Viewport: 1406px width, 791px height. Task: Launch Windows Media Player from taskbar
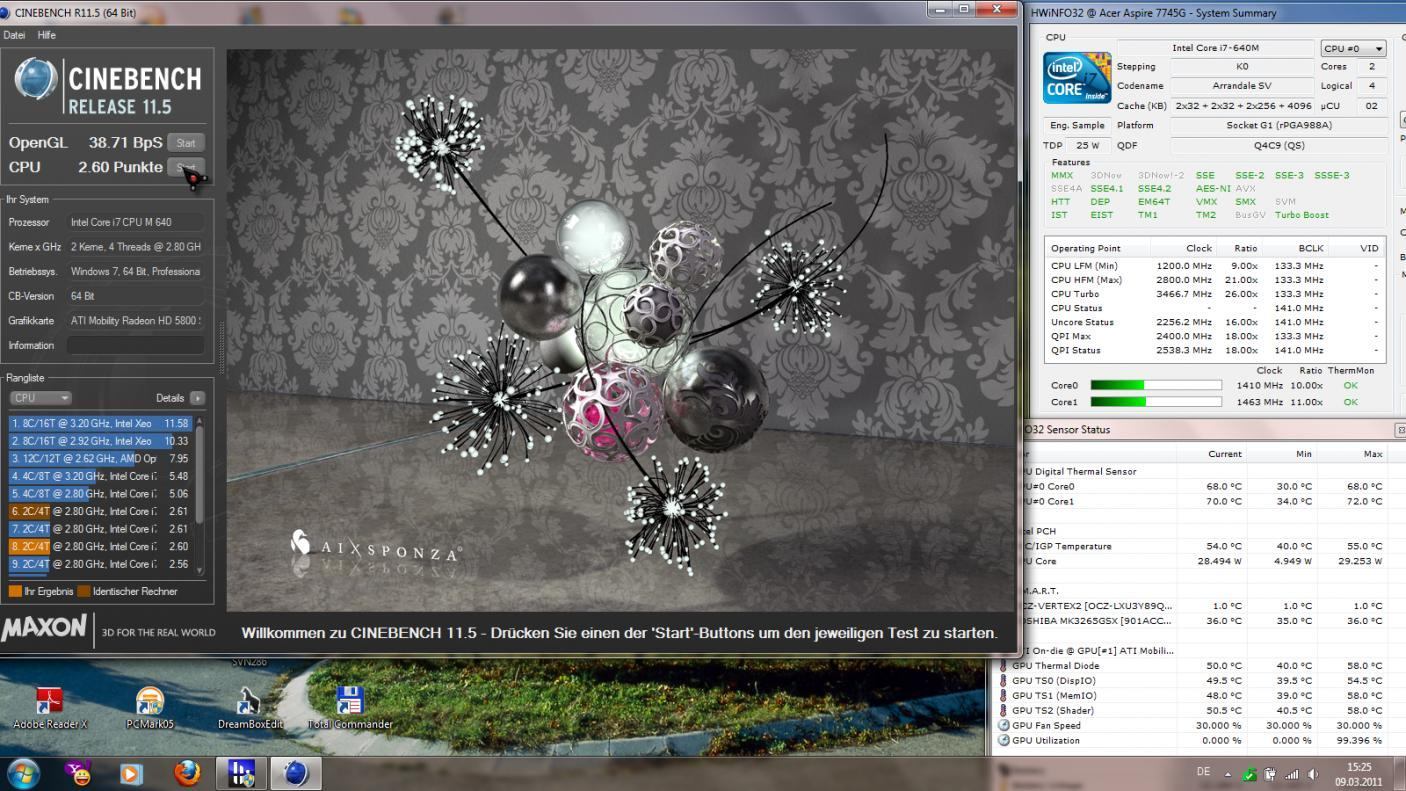point(131,774)
